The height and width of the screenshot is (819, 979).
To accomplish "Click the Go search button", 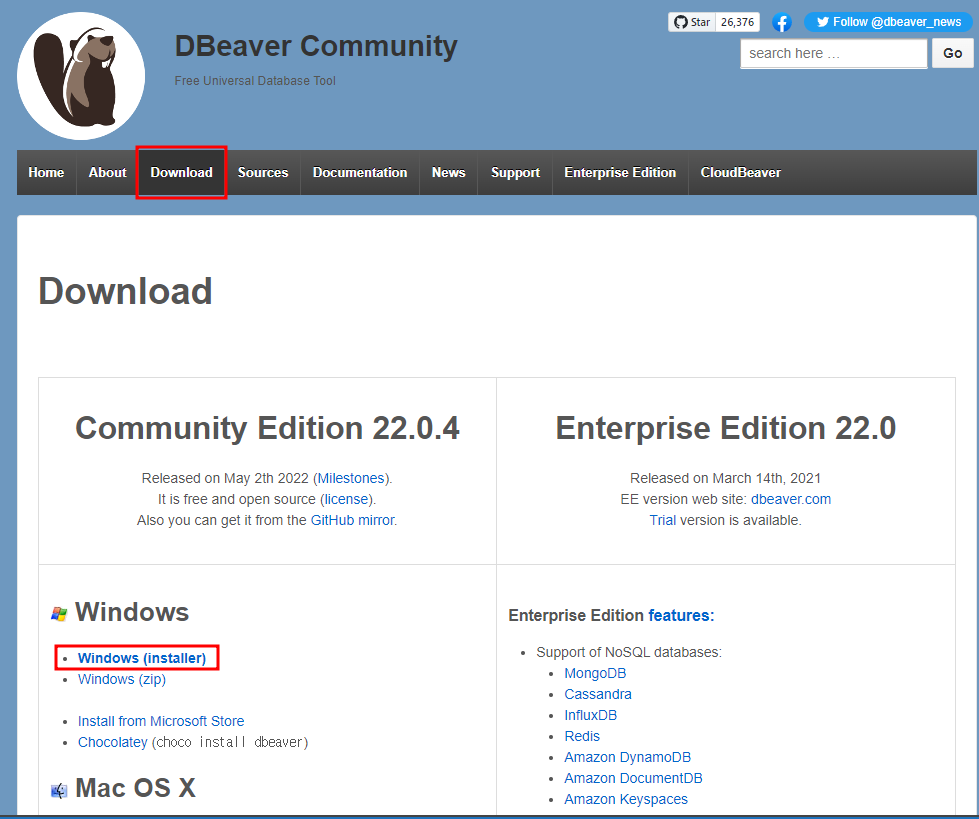I will pos(952,53).
